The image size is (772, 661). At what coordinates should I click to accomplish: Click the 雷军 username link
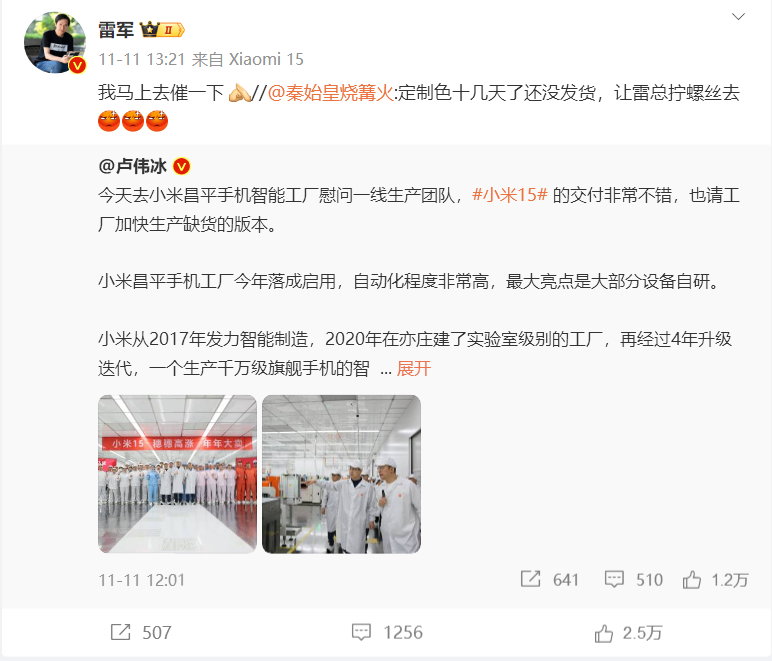(116, 30)
